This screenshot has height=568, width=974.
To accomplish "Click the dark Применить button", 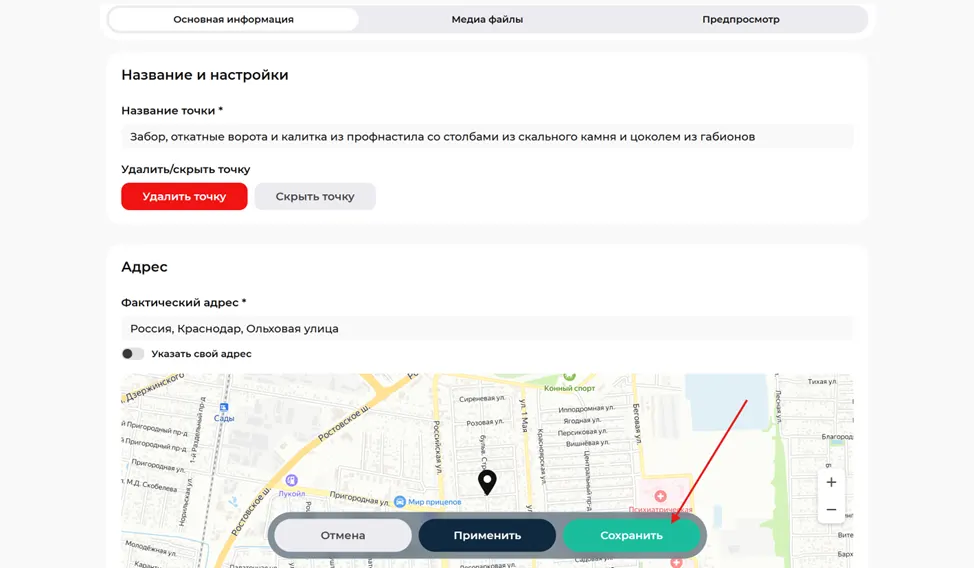I will coord(487,535).
